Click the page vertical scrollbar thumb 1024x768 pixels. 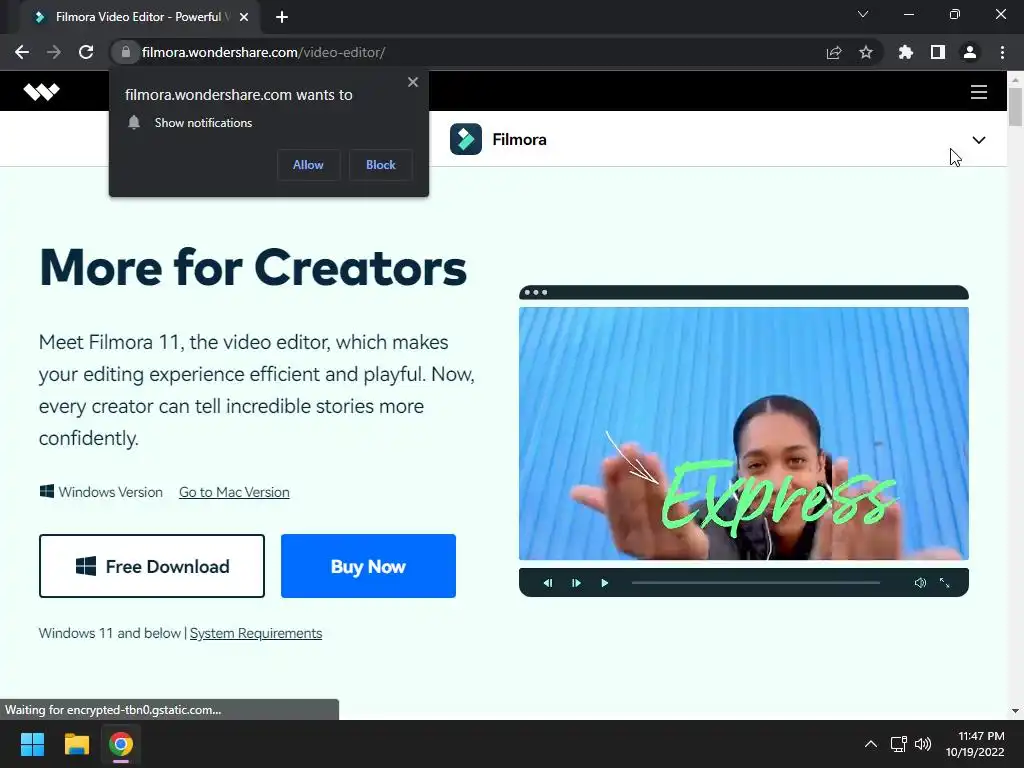(x=1015, y=107)
